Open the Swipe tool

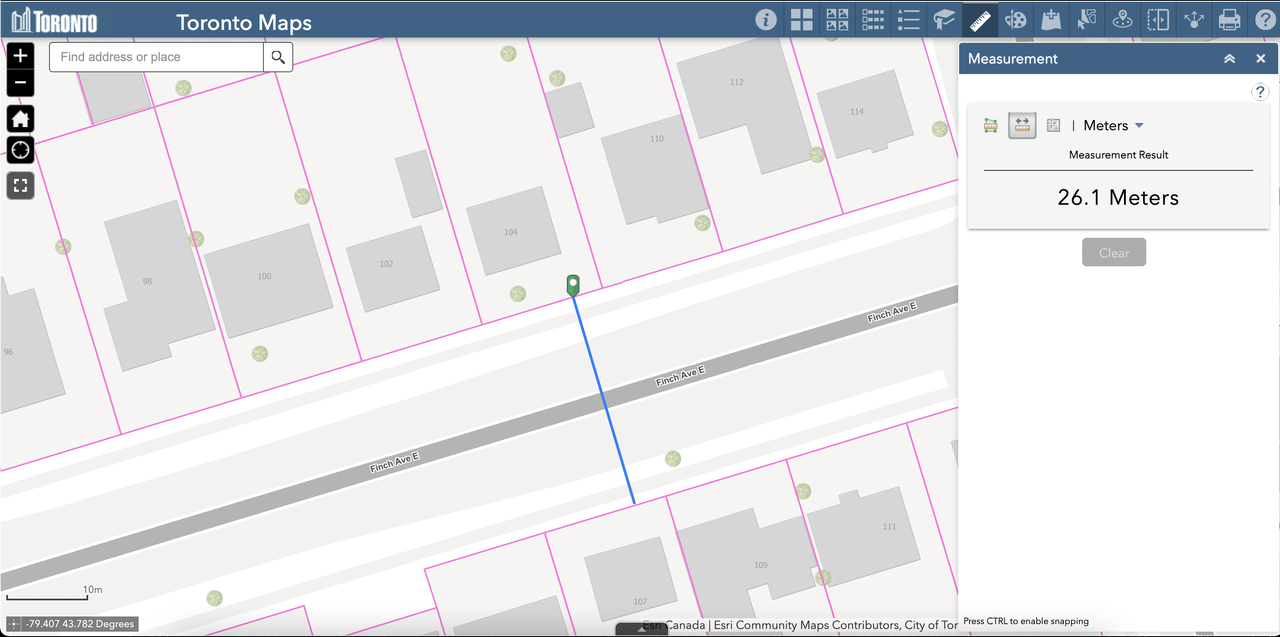coord(1158,20)
